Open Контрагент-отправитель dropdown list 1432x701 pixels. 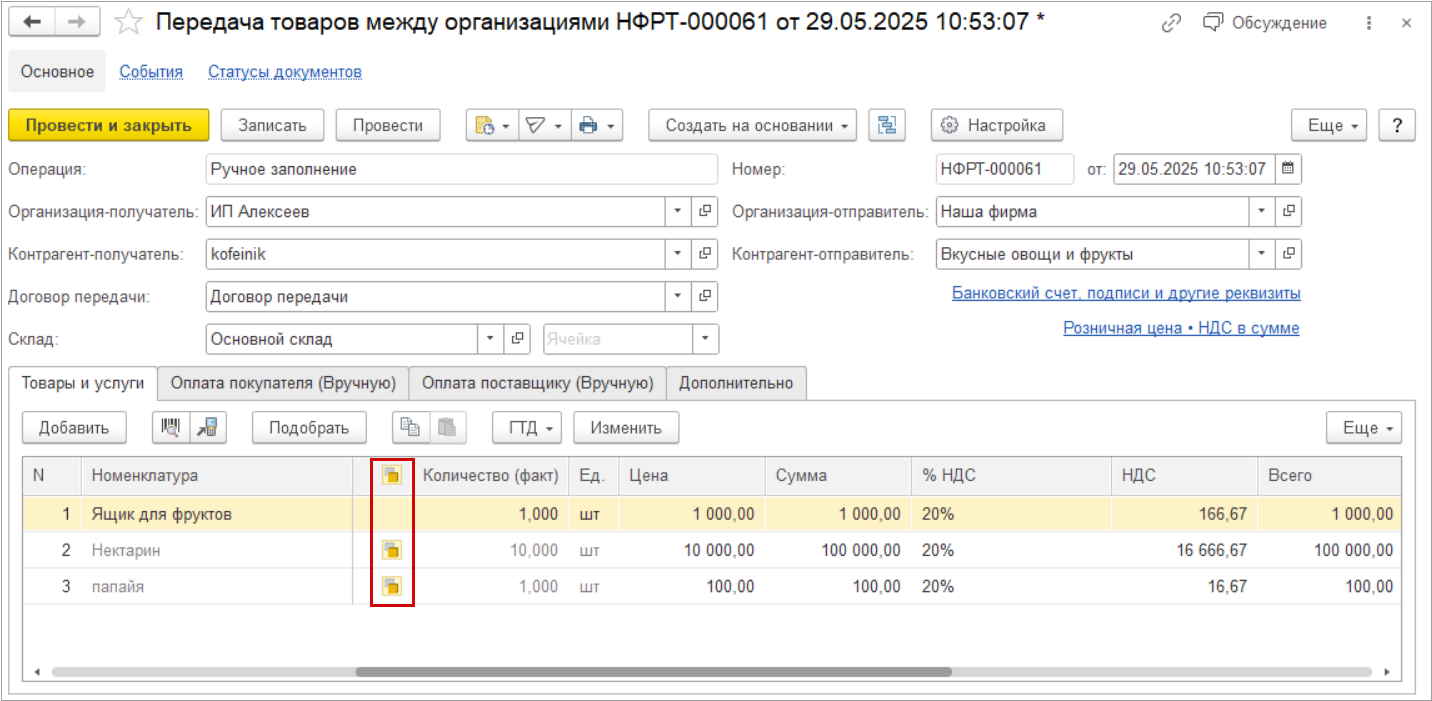point(1262,254)
